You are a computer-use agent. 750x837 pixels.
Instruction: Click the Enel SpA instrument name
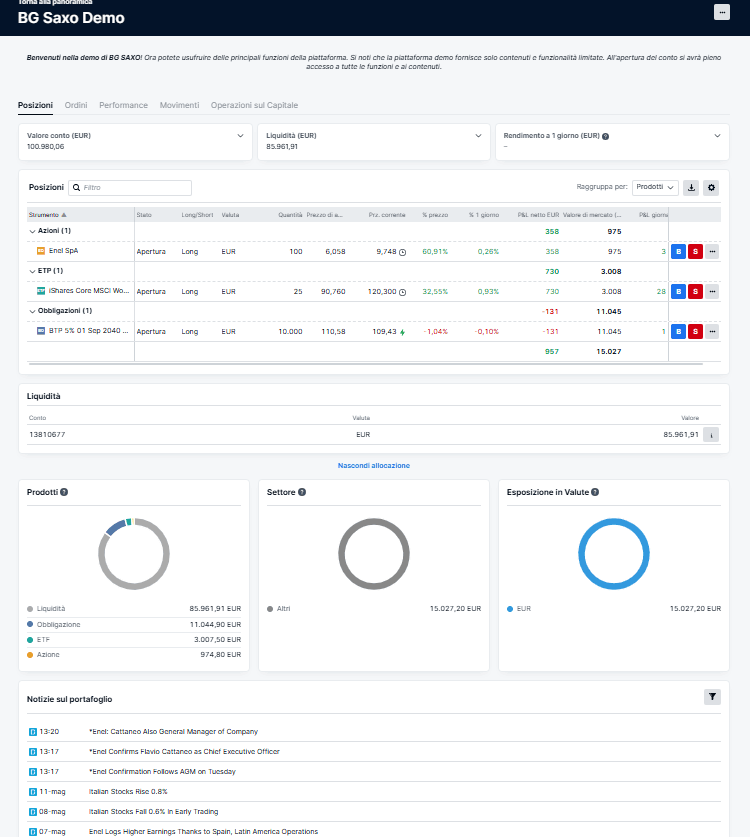[x=64, y=251]
